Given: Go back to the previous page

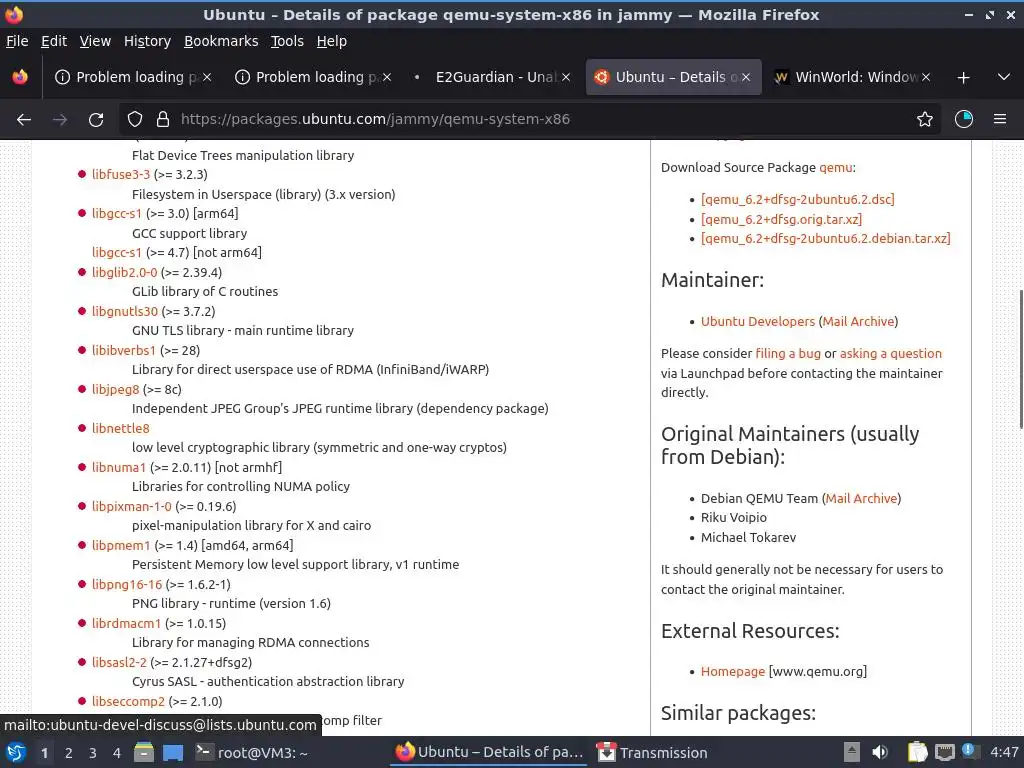Looking at the screenshot, I should pyautogui.click(x=24, y=119).
